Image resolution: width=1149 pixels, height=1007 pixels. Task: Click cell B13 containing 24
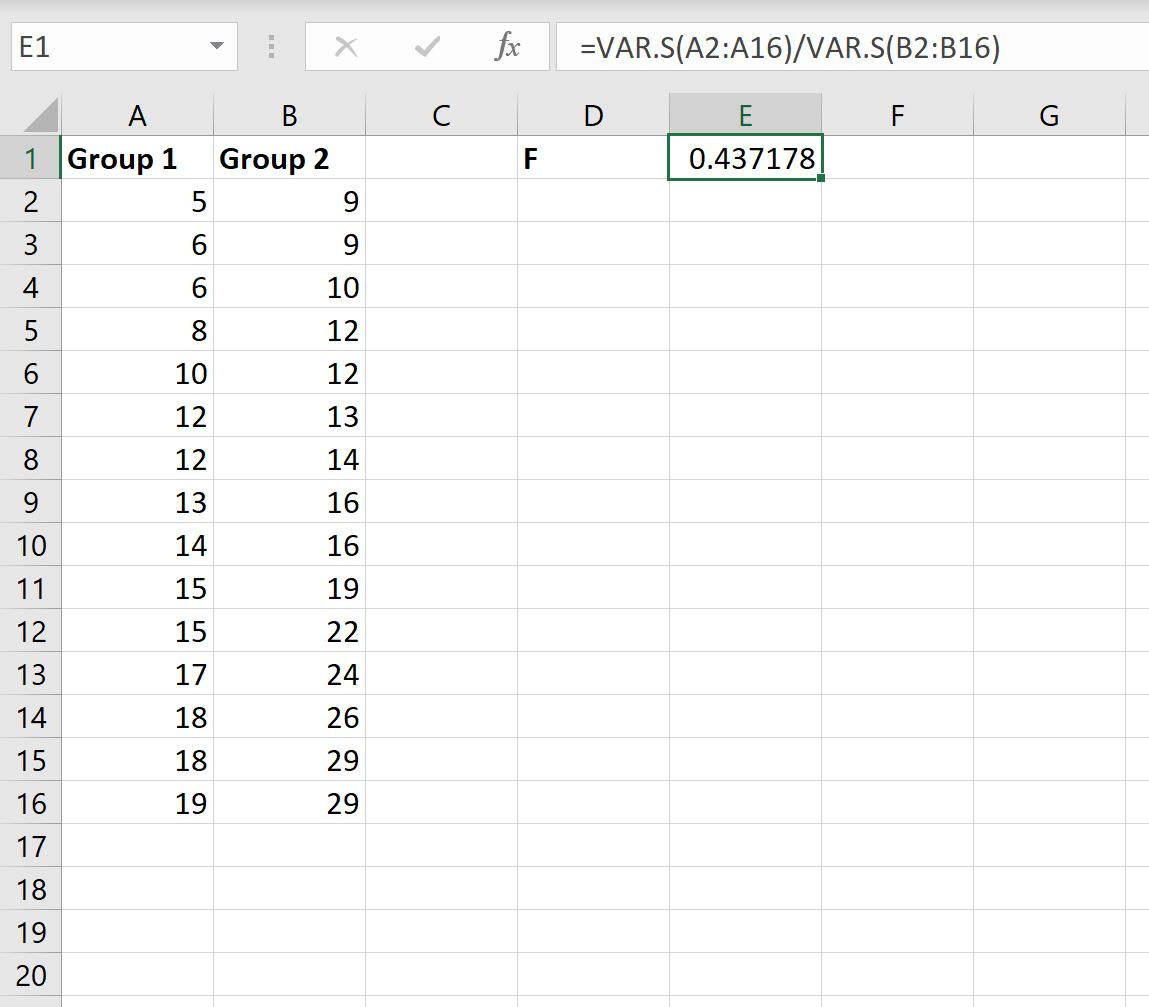pyautogui.click(x=289, y=674)
